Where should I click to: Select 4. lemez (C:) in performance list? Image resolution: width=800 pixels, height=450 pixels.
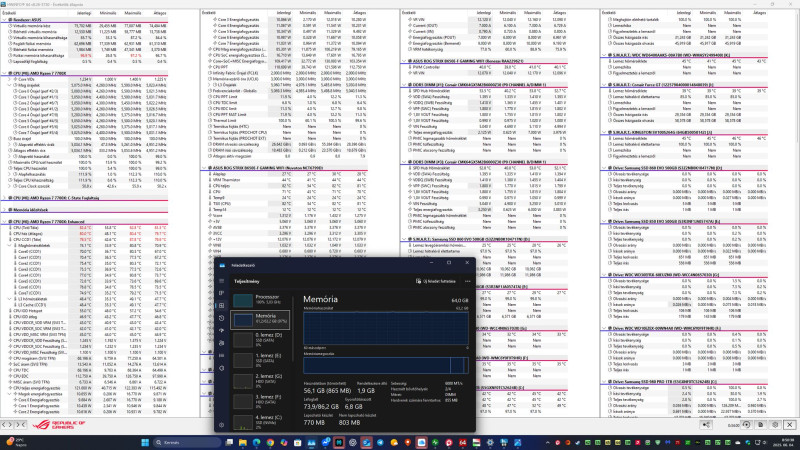tap(260, 421)
